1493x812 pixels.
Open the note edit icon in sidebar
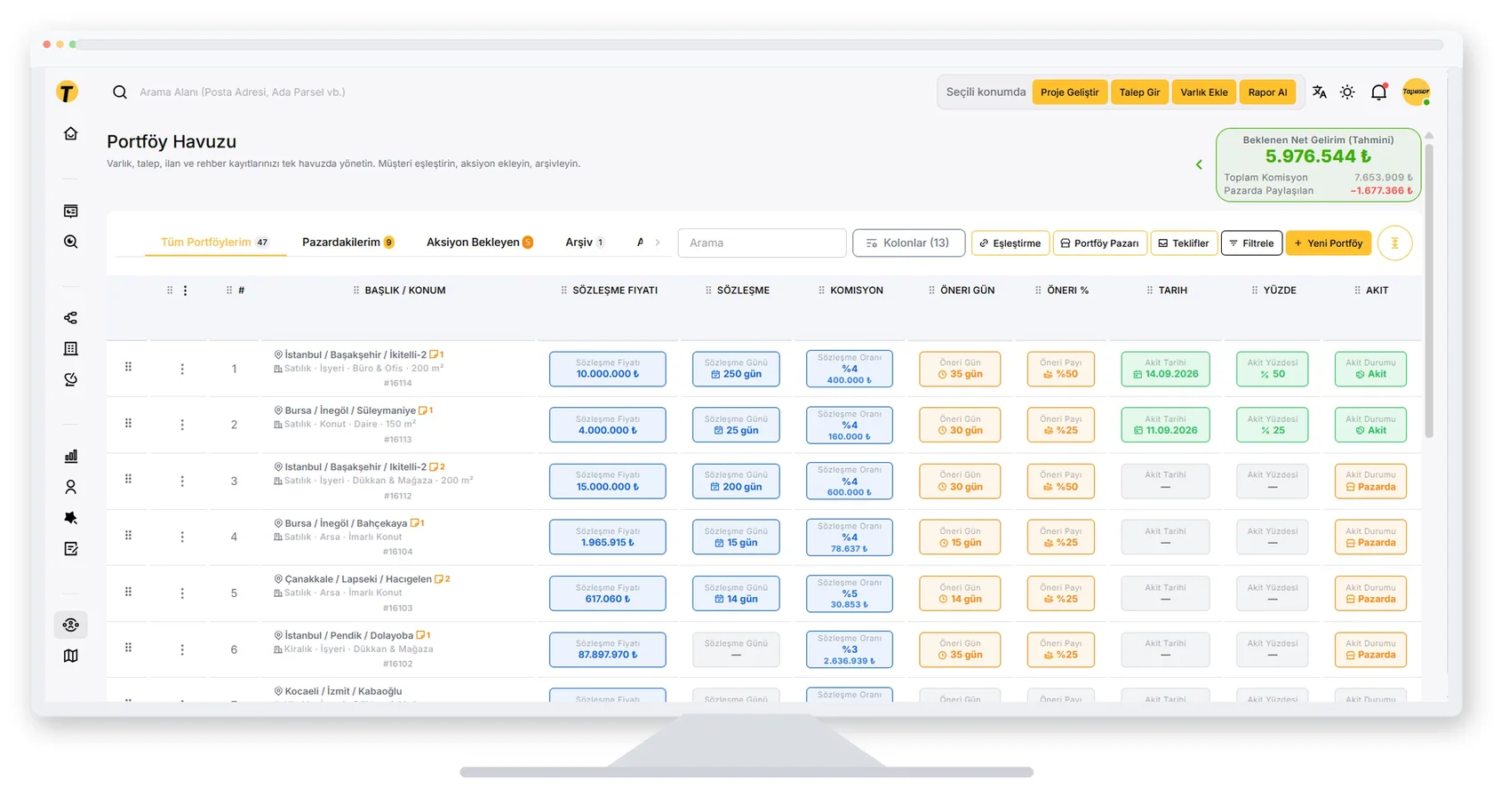(71, 549)
